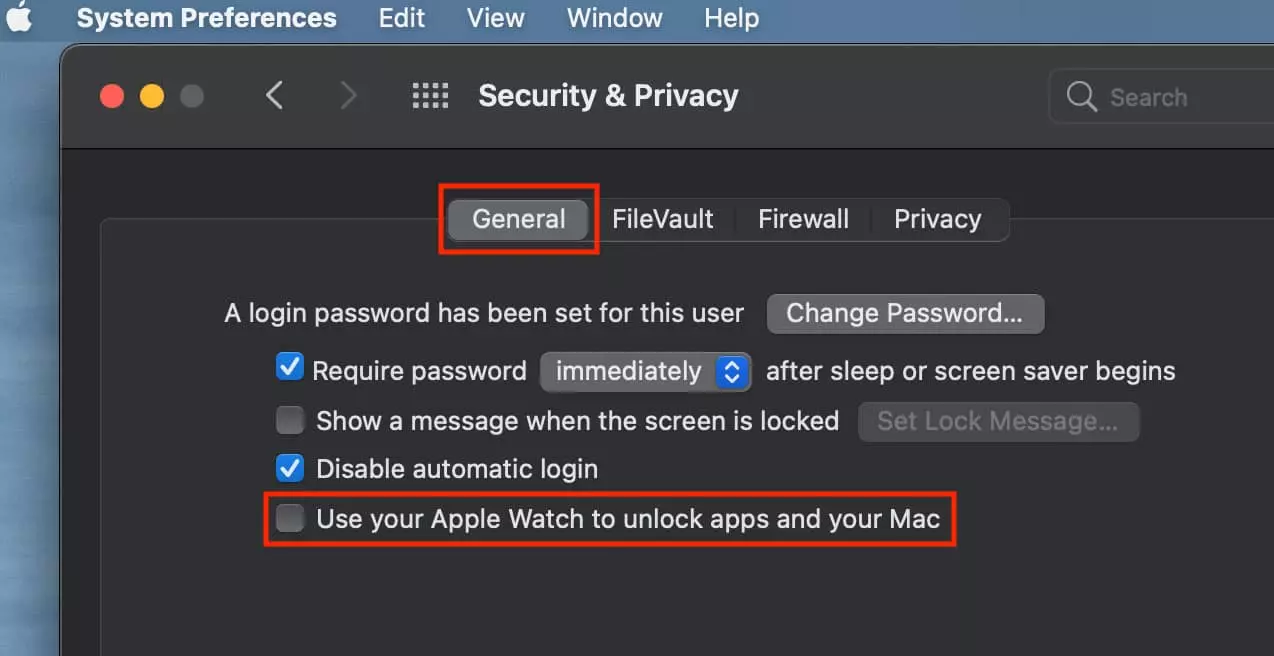Open the stepper arrows on the immediately selector
The width and height of the screenshot is (1274, 656).
pos(733,371)
